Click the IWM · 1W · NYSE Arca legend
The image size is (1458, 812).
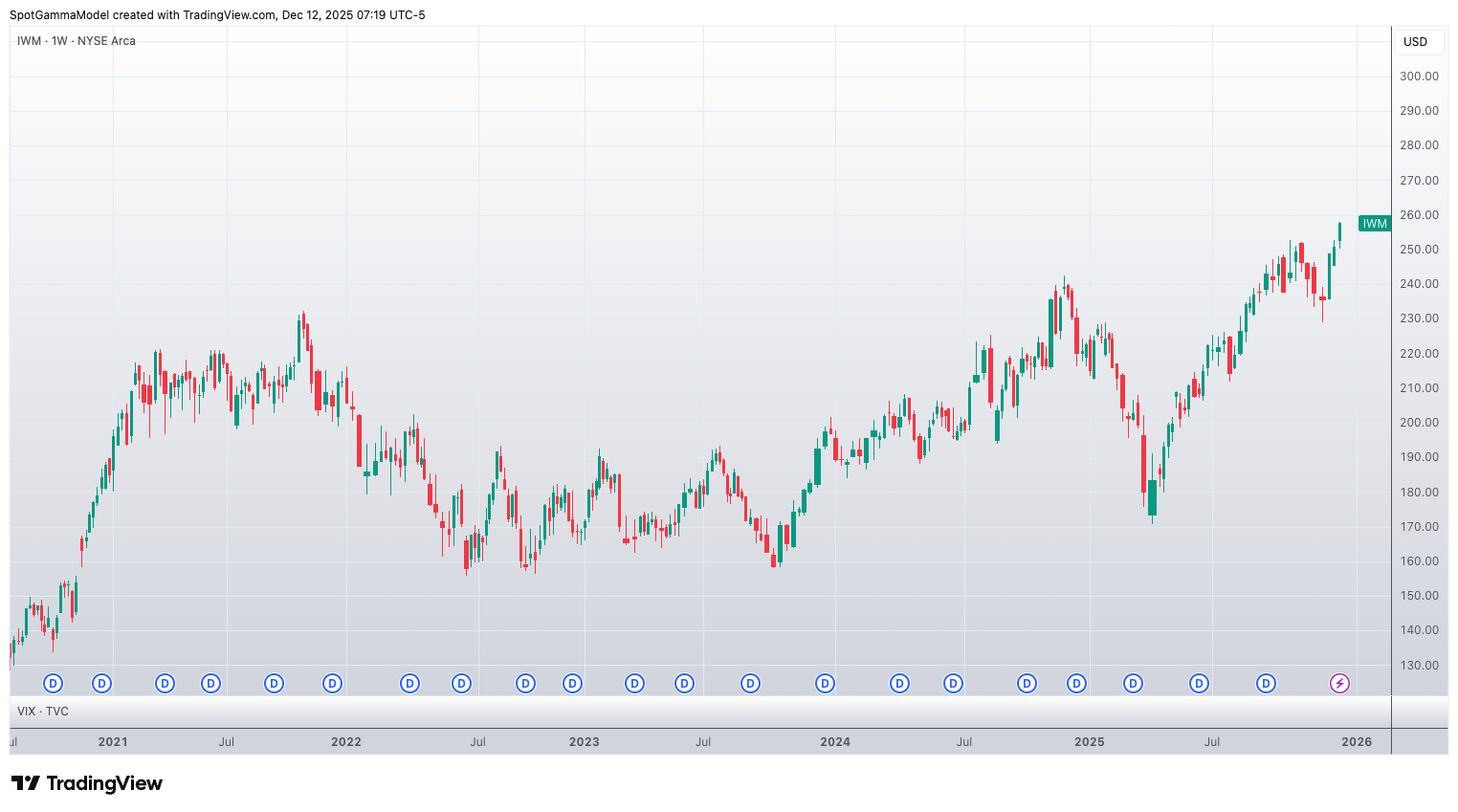pyautogui.click(x=77, y=41)
